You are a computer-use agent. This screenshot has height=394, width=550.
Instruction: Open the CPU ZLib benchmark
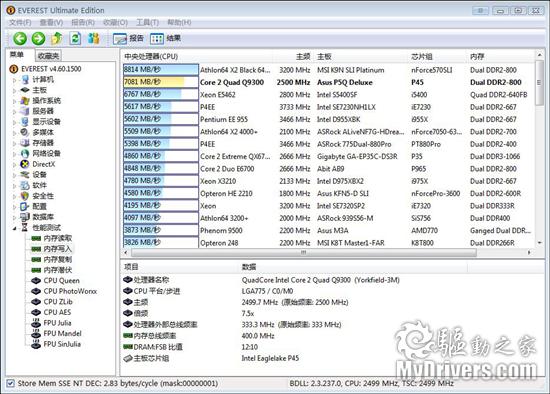coord(52,301)
